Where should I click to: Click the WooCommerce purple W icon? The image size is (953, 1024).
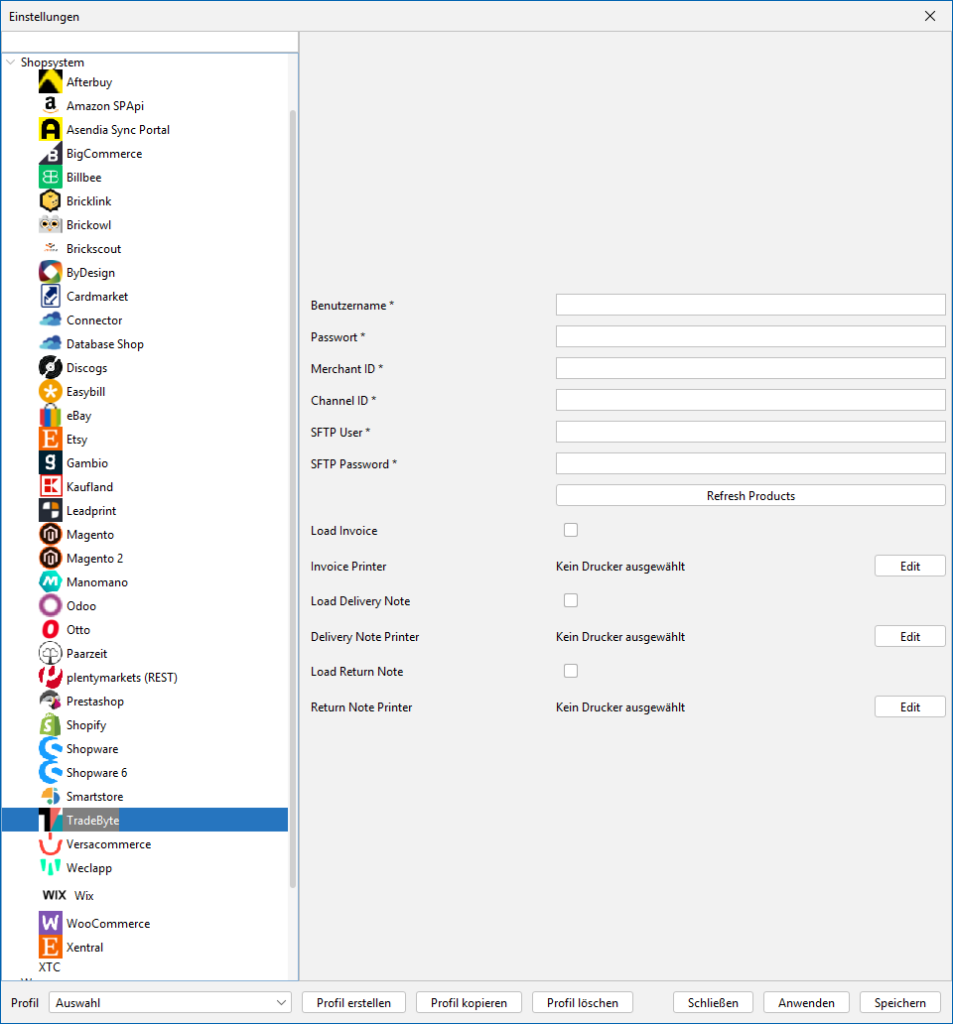click(x=51, y=924)
